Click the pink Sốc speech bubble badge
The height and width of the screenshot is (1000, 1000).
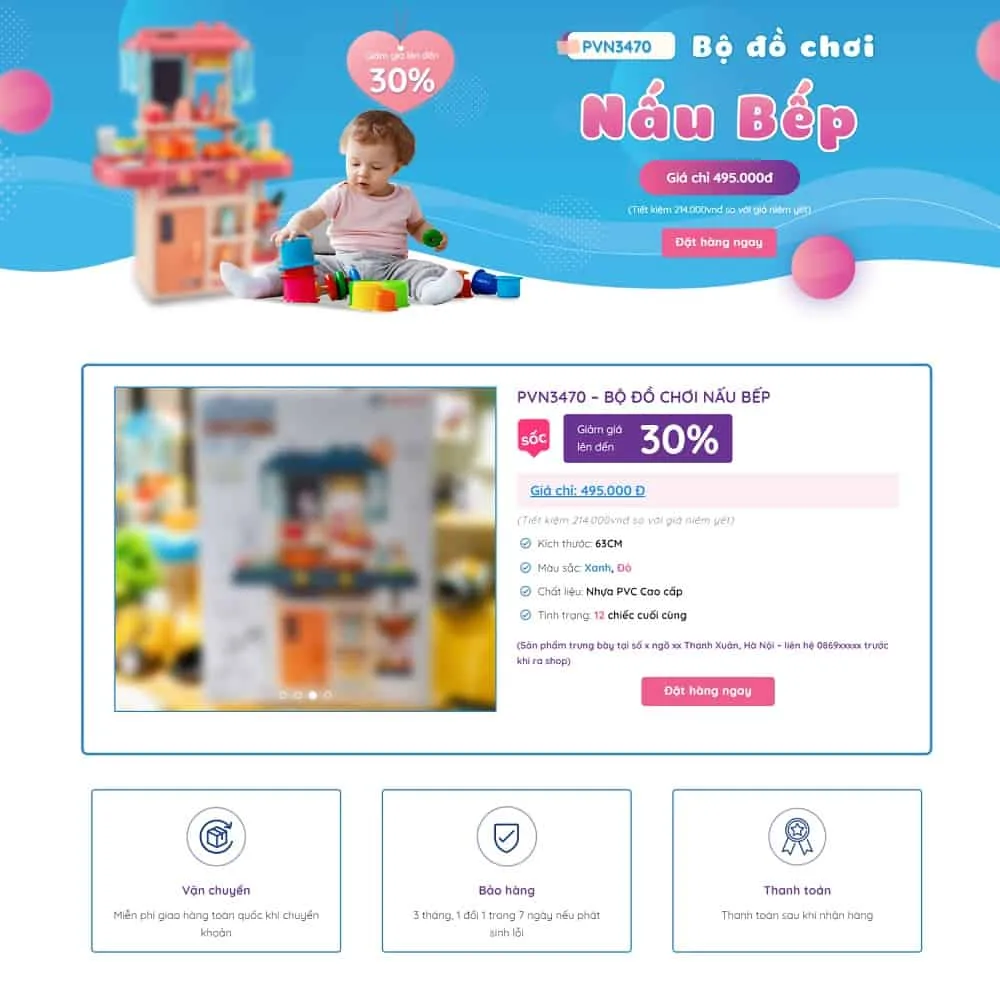(x=533, y=438)
